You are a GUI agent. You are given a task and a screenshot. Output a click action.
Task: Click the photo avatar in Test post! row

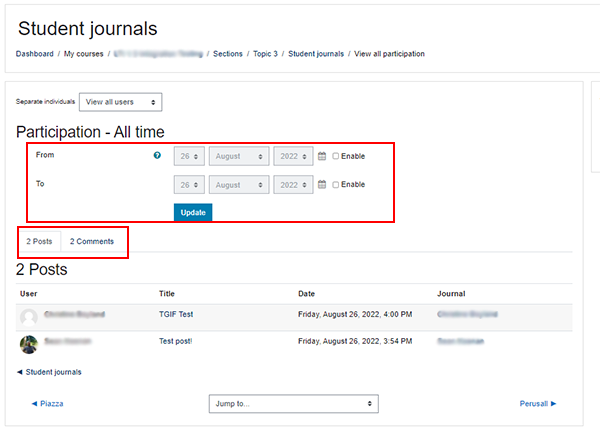(x=29, y=344)
